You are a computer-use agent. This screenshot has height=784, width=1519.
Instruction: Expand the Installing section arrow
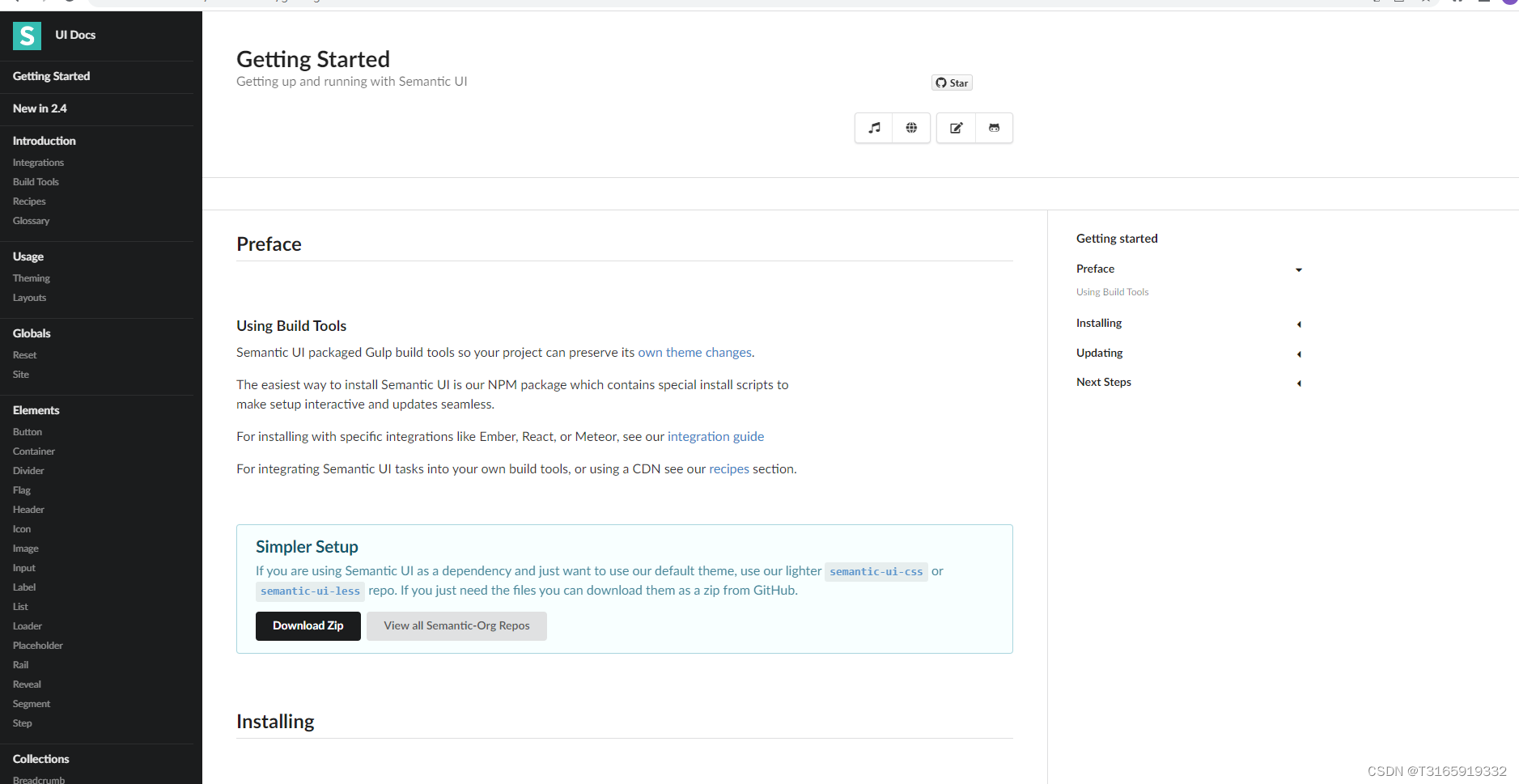click(x=1299, y=324)
